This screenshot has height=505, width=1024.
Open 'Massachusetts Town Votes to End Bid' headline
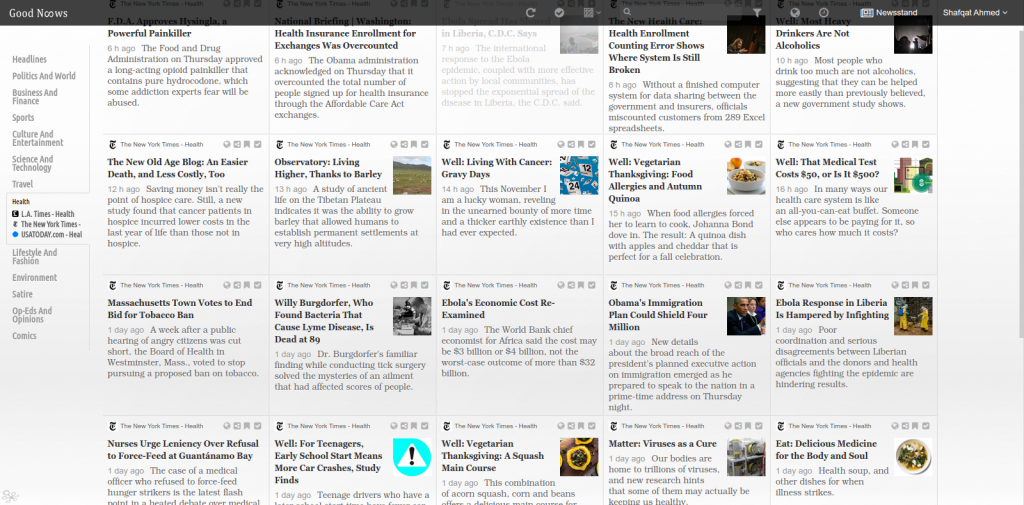[180, 309]
